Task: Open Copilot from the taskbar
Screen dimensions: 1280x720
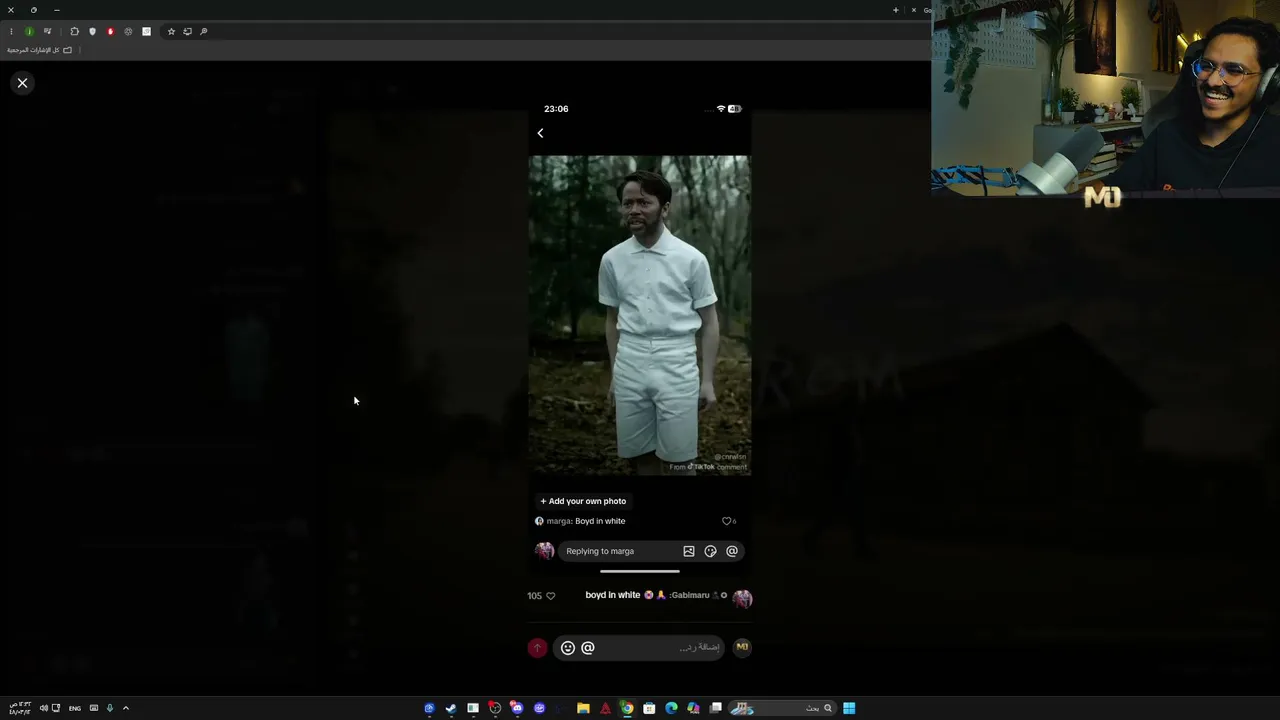Action: 693,708
